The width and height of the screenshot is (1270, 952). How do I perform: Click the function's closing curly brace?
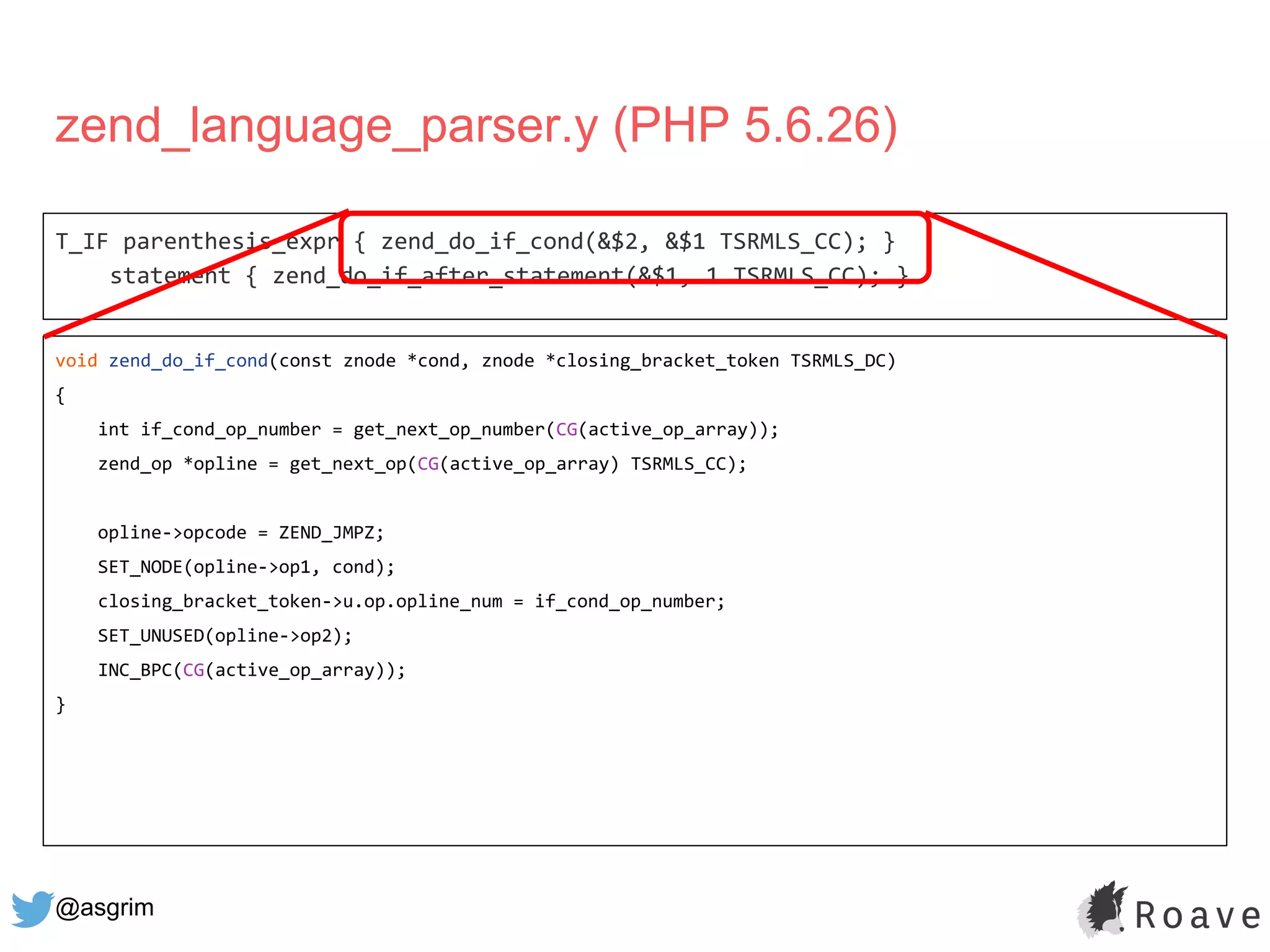[x=60, y=705]
